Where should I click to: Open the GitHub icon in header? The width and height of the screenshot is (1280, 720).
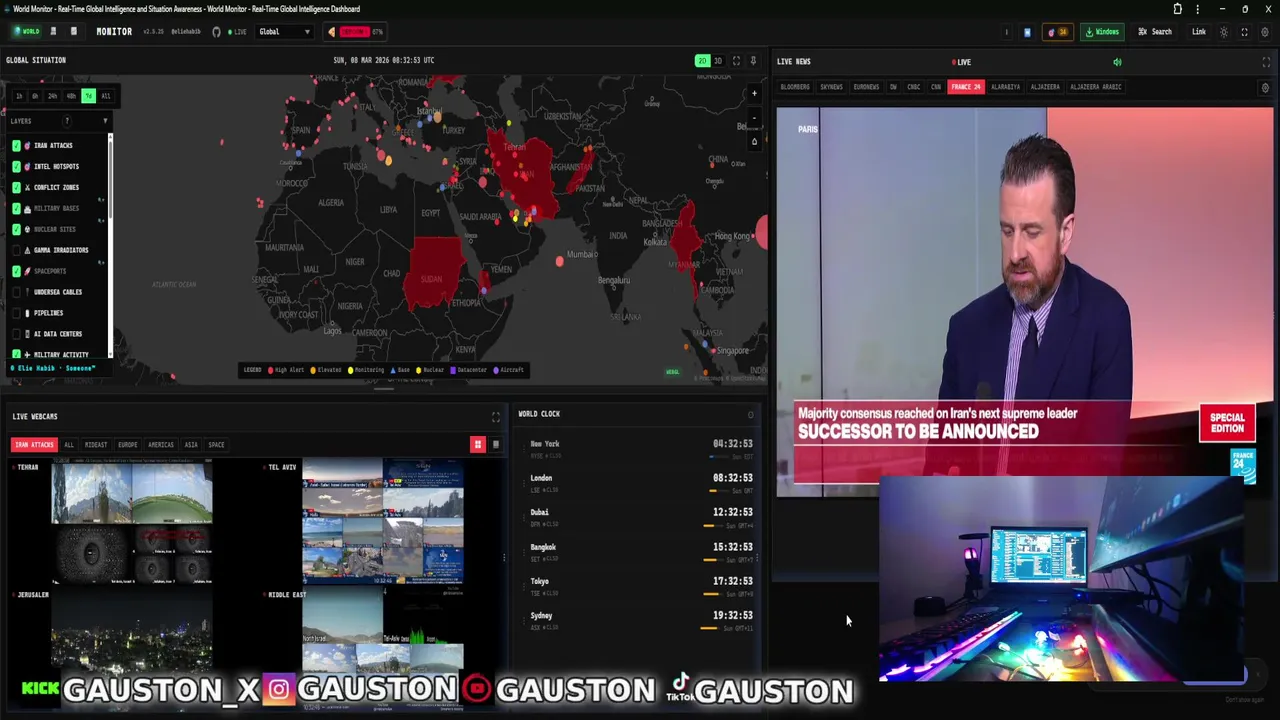[216, 32]
